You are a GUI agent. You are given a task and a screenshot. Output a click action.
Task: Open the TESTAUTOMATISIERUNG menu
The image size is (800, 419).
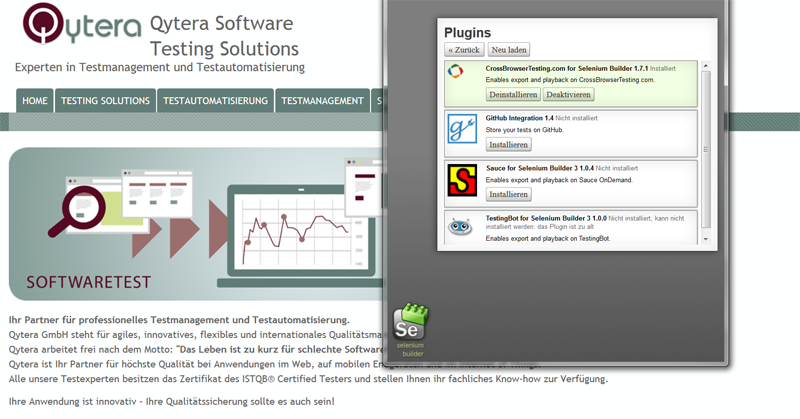click(215, 101)
